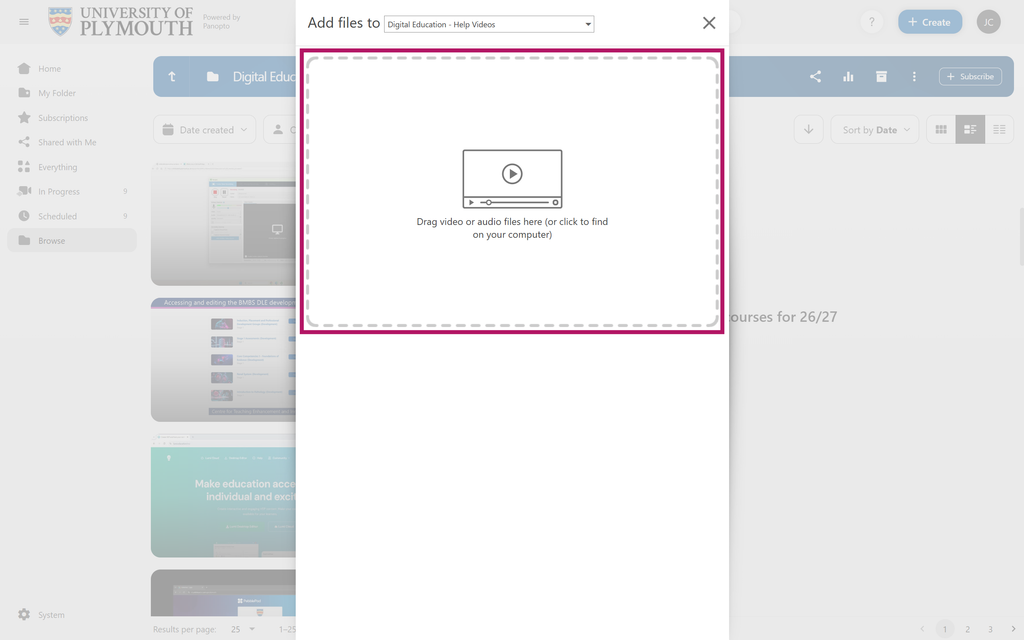Open the help question mark icon
The height and width of the screenshot is (640, 1024).
click(871, 22)
